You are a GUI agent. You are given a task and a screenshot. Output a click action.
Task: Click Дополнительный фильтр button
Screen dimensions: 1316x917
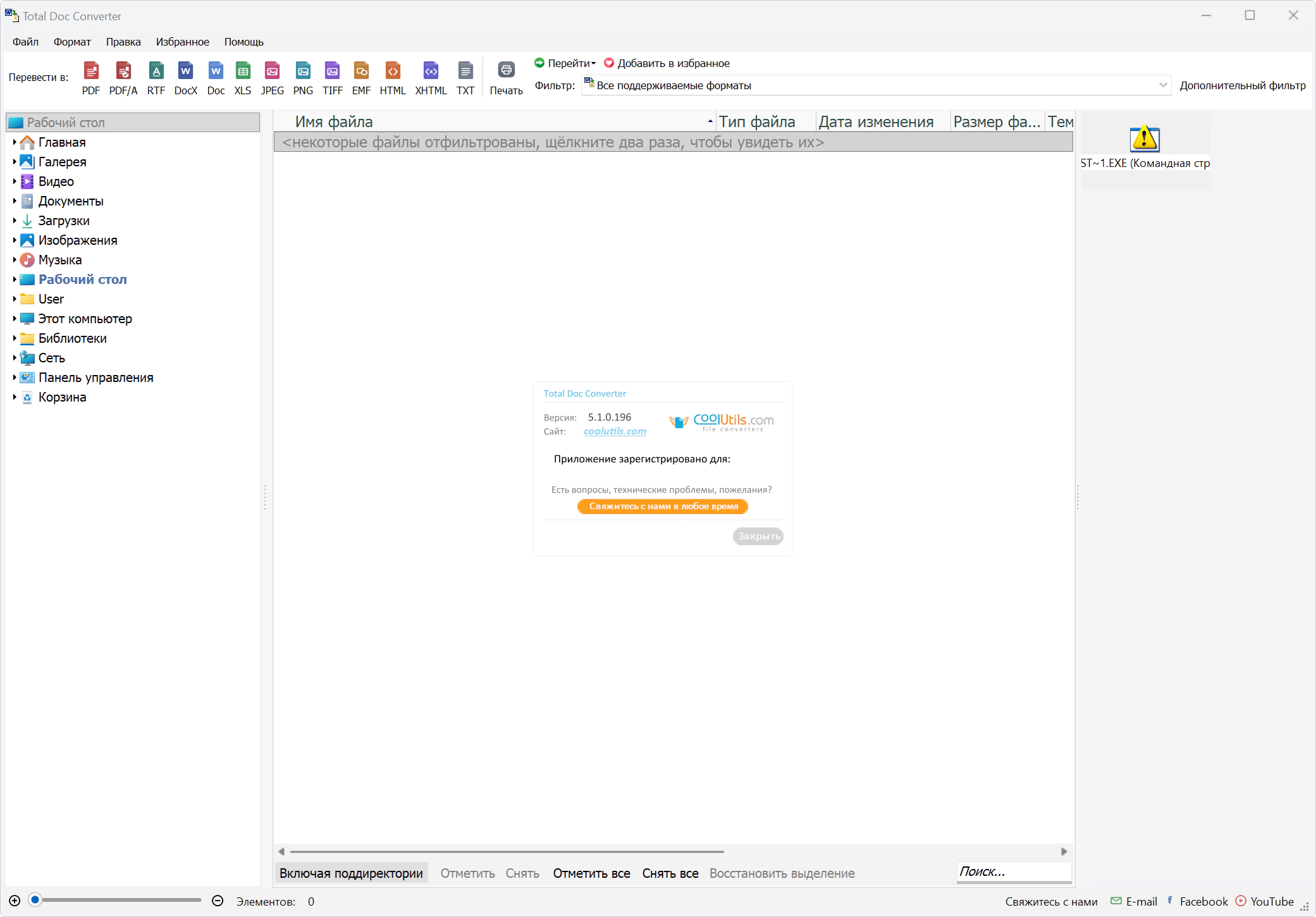[1242, 85]
